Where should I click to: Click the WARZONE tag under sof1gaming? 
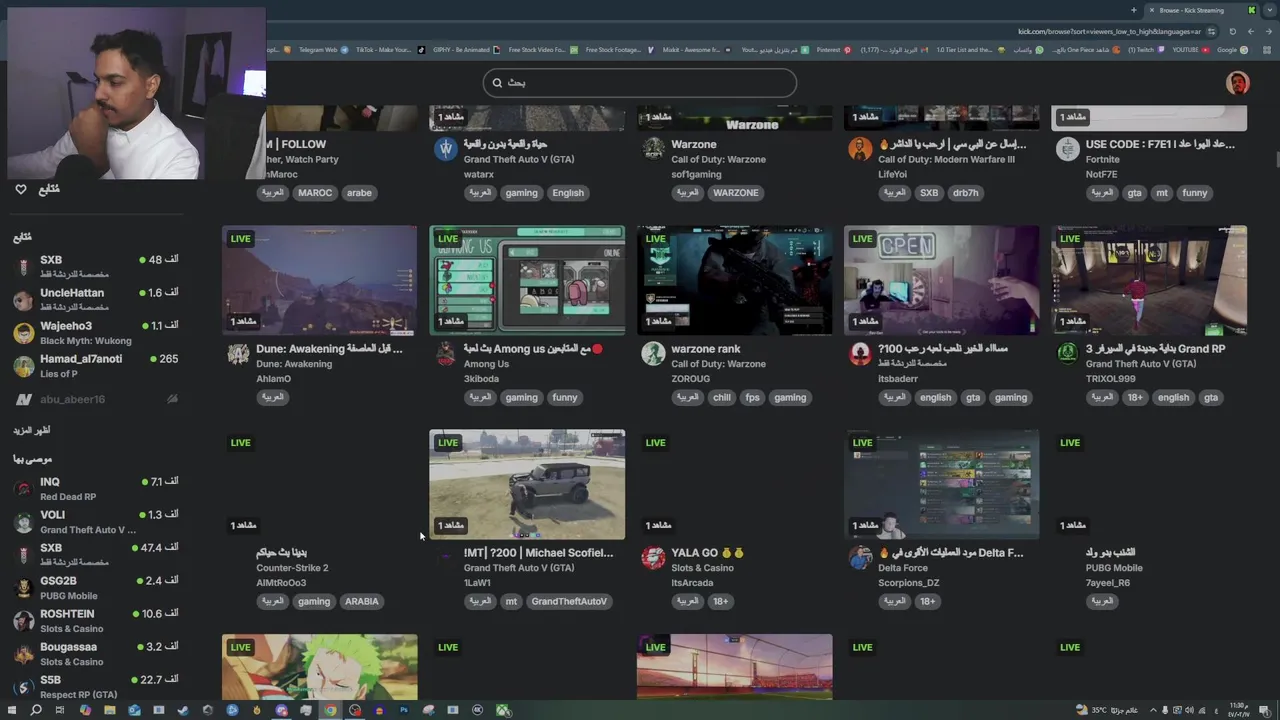click(x=736, y=193)
